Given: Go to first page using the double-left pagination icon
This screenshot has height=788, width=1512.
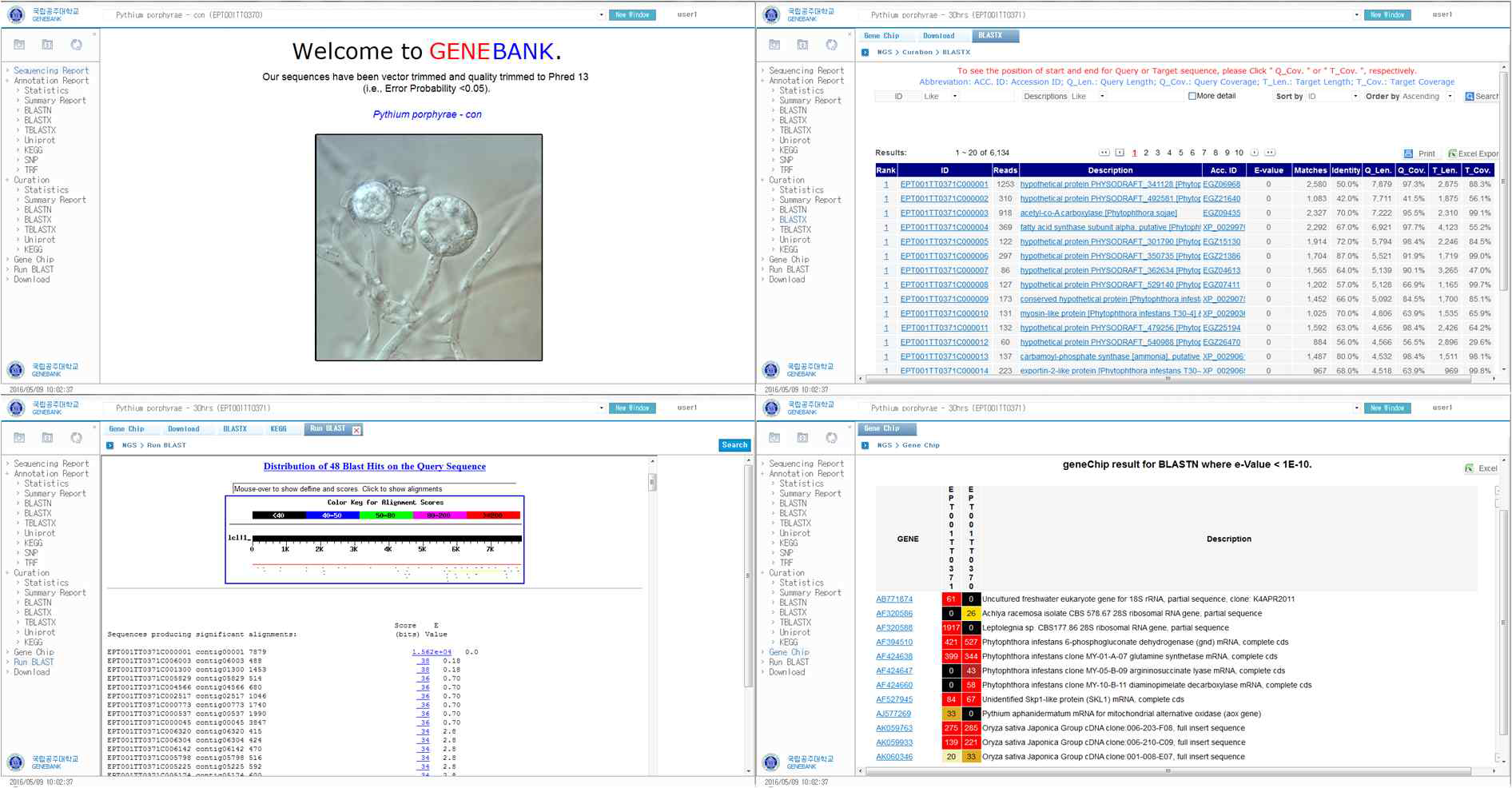Looking at the screenshot, I should point(1104,153).
